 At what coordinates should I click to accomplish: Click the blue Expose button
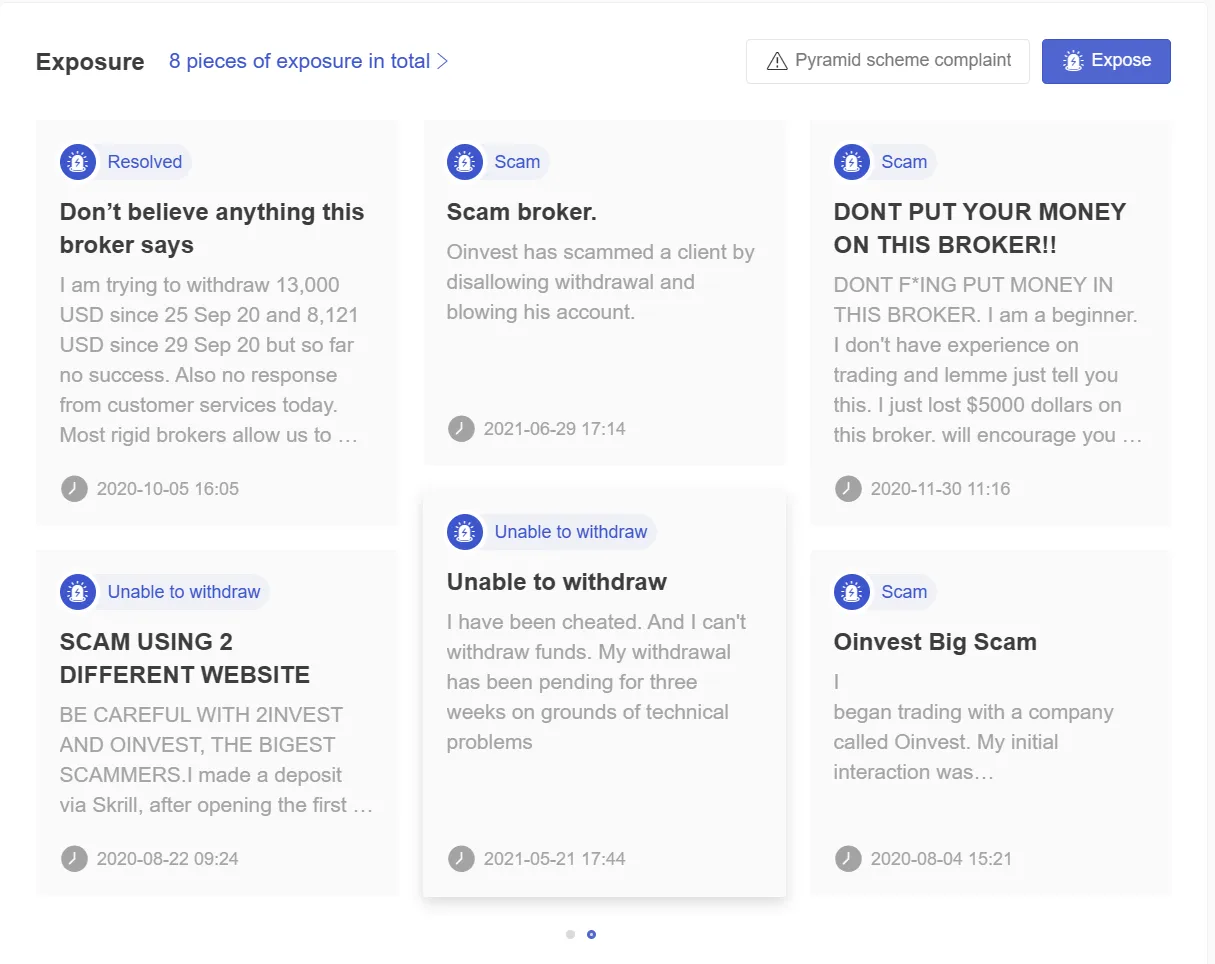pos(1106,61)
